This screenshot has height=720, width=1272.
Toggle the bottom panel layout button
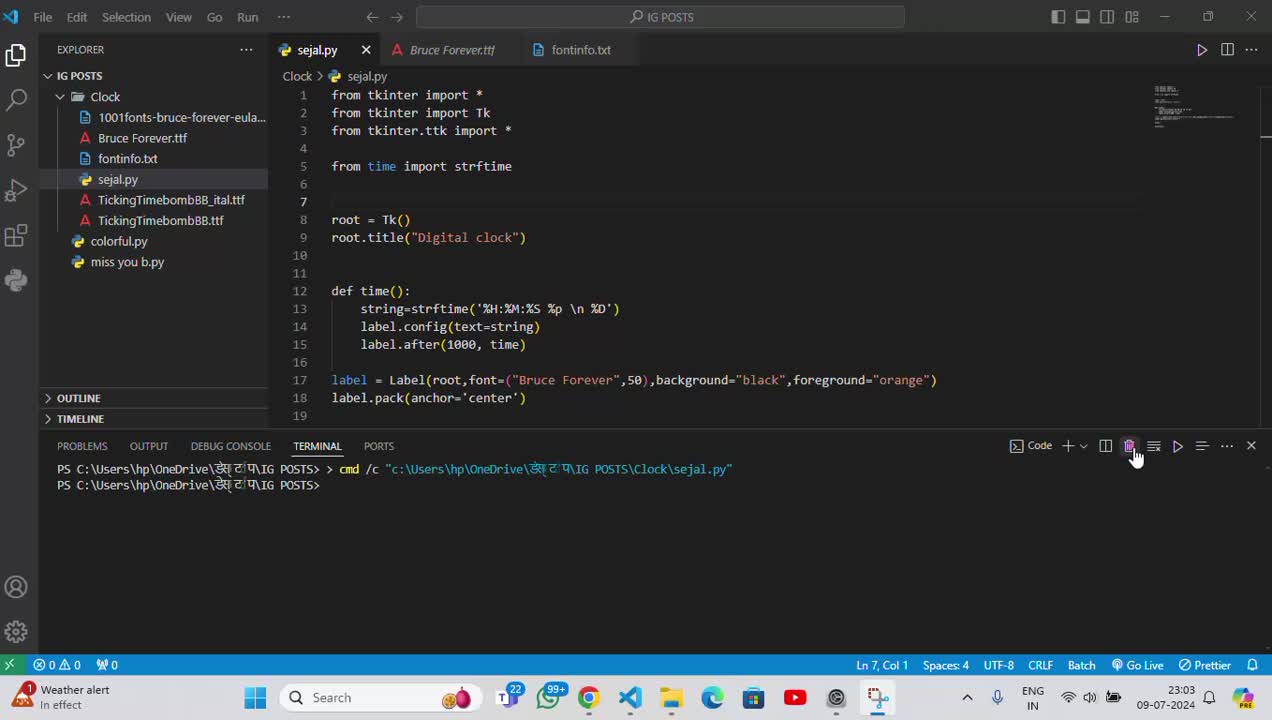(x=1083, y=17)
